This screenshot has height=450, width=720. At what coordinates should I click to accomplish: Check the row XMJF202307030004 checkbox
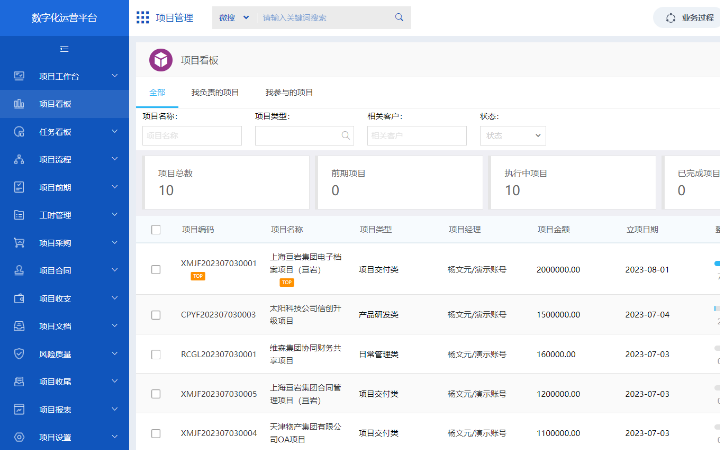pyautogui.click(x=156, y=433)
